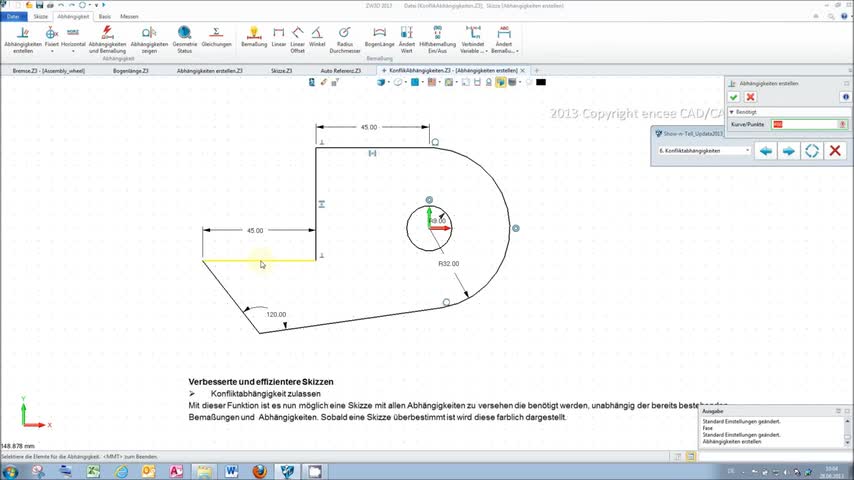Choose the Fixiert constraint tool
This screenshot has width=854, height=480.
point(52,36)
